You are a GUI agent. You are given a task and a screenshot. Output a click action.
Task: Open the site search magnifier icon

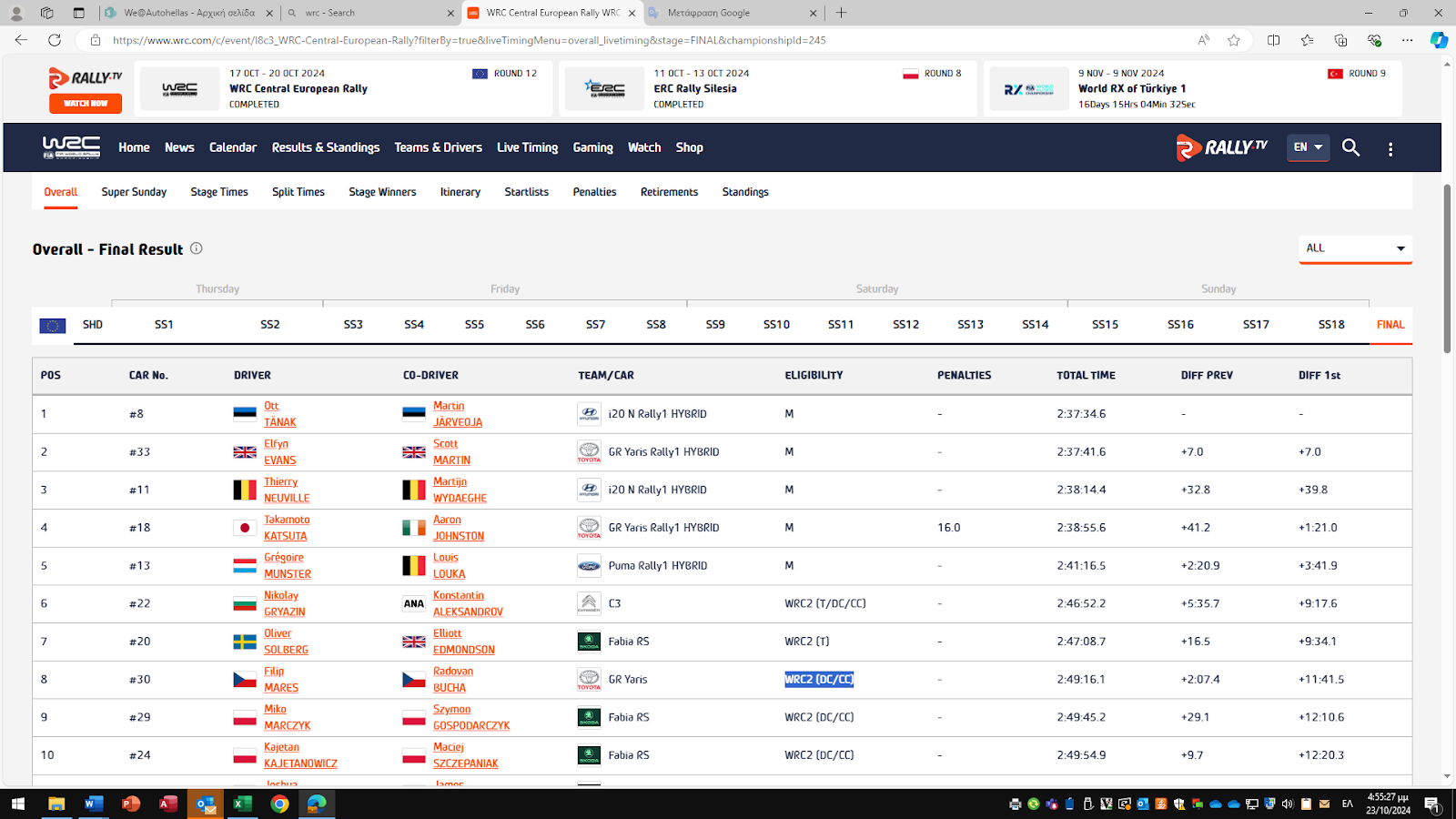click(1350, 147)
